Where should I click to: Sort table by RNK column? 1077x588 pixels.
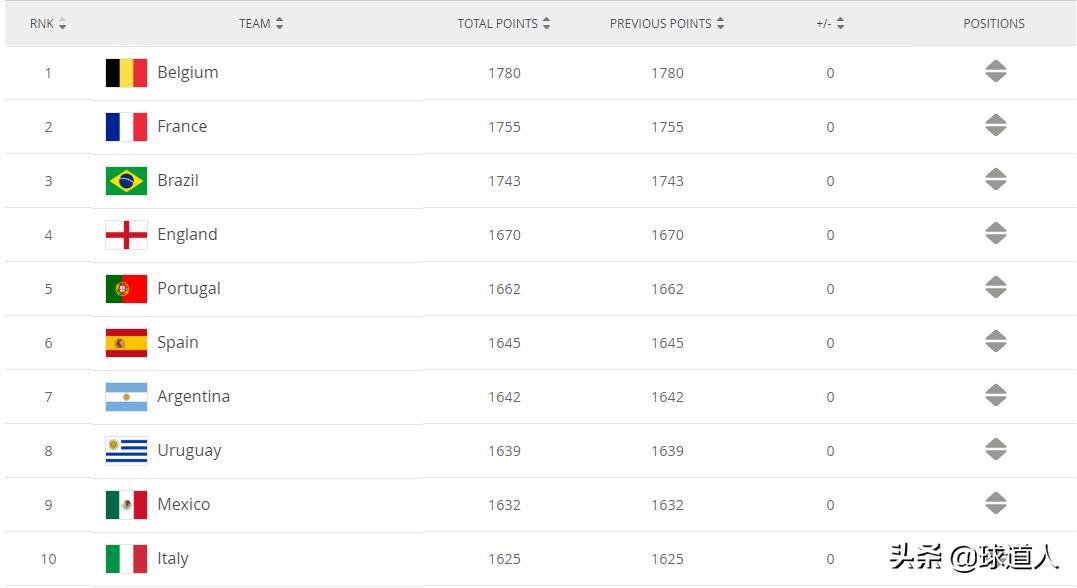tap(48, 23)
